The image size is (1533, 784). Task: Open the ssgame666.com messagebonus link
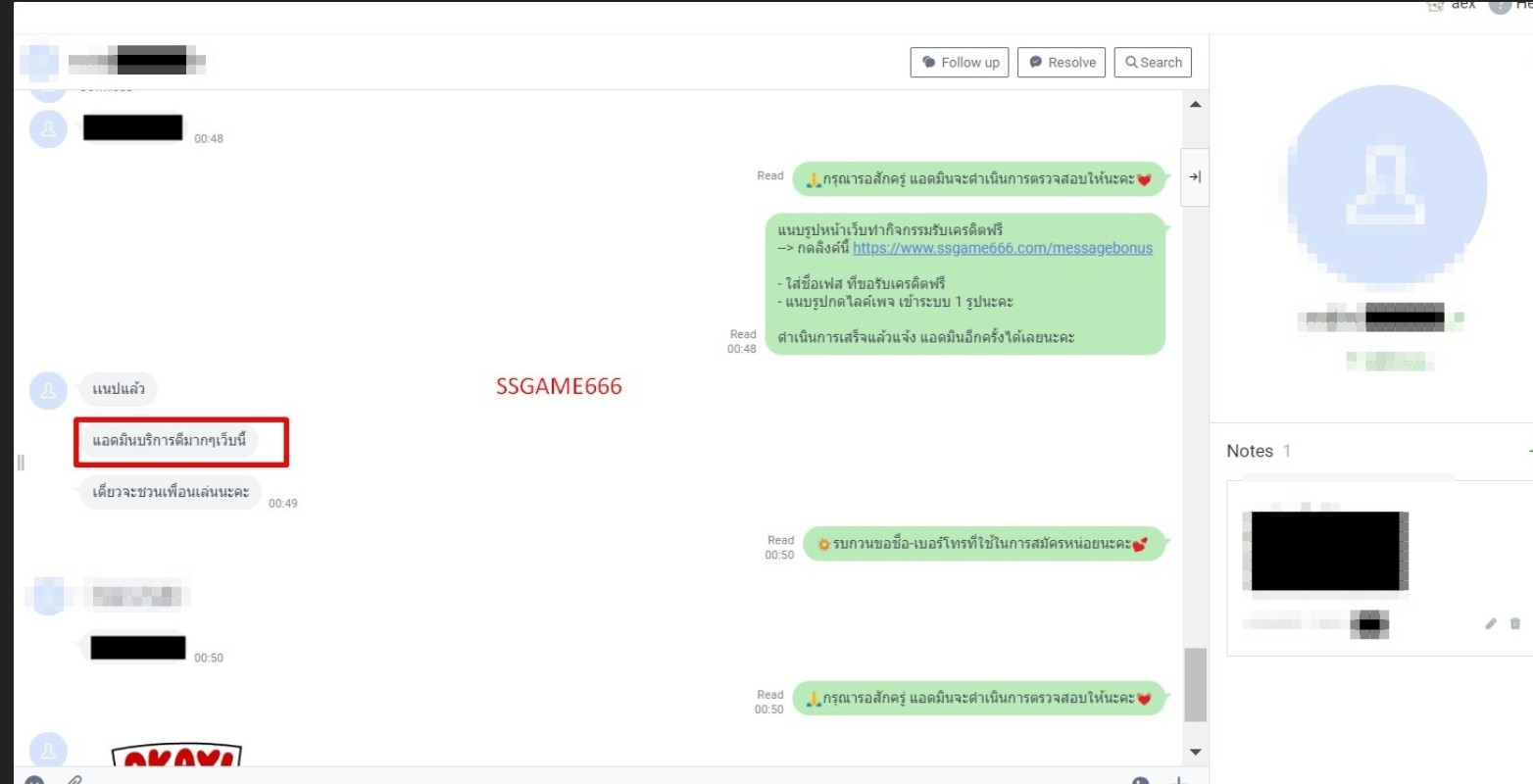[x=1002, y=248]
